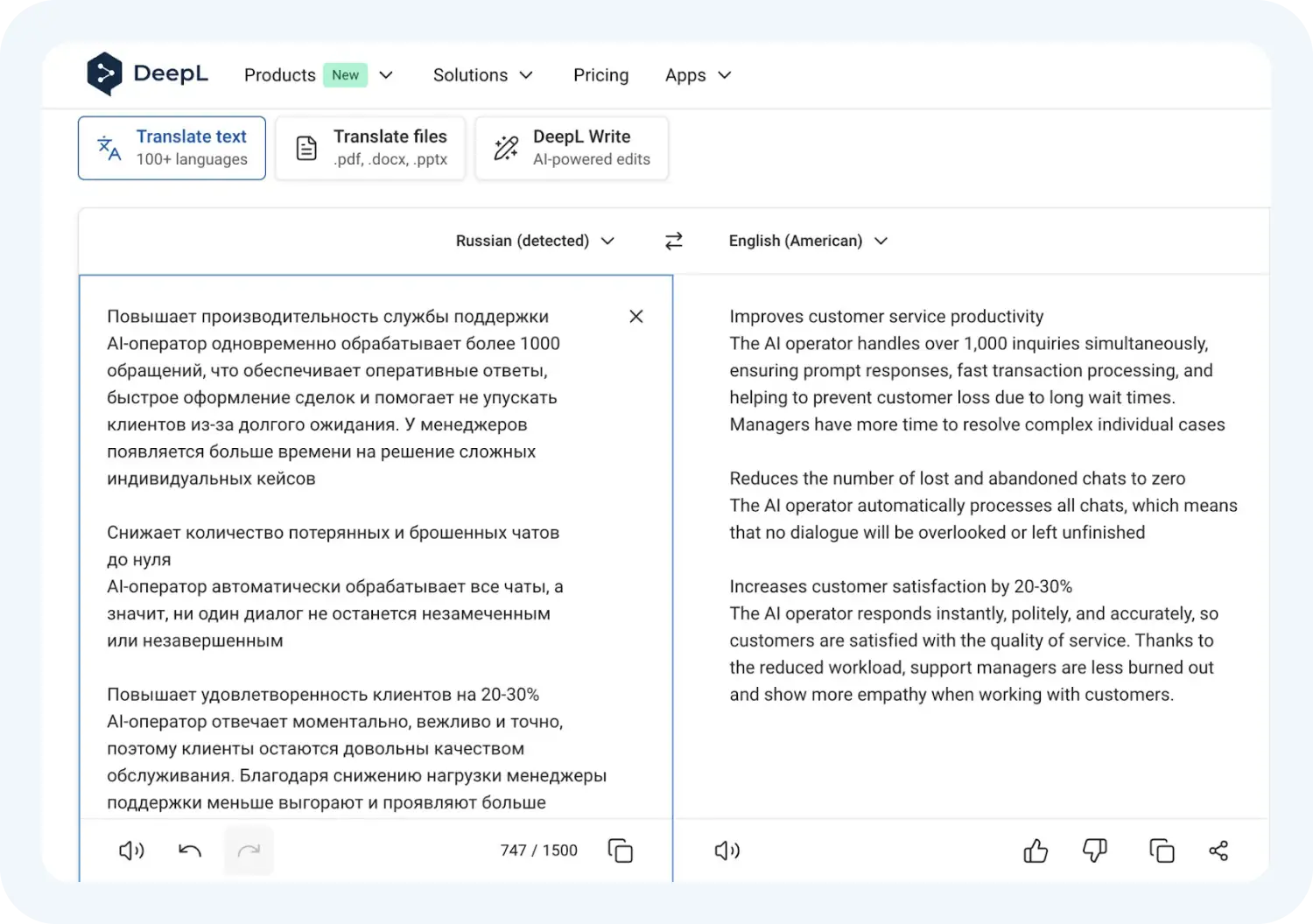The image size is (1313, 924).
Task: Click the DeepL logo
Action: click(x=147, y=74)
